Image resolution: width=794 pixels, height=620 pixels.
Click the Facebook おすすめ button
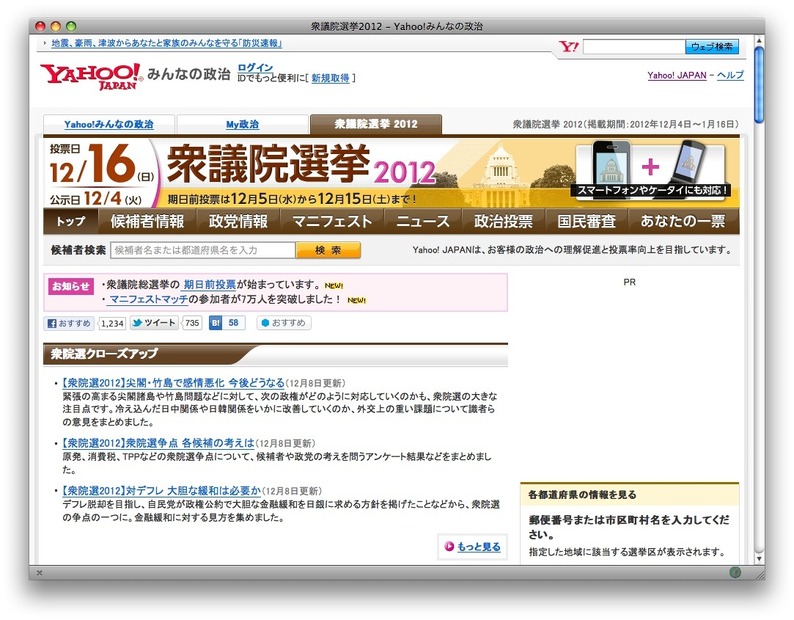69,323
